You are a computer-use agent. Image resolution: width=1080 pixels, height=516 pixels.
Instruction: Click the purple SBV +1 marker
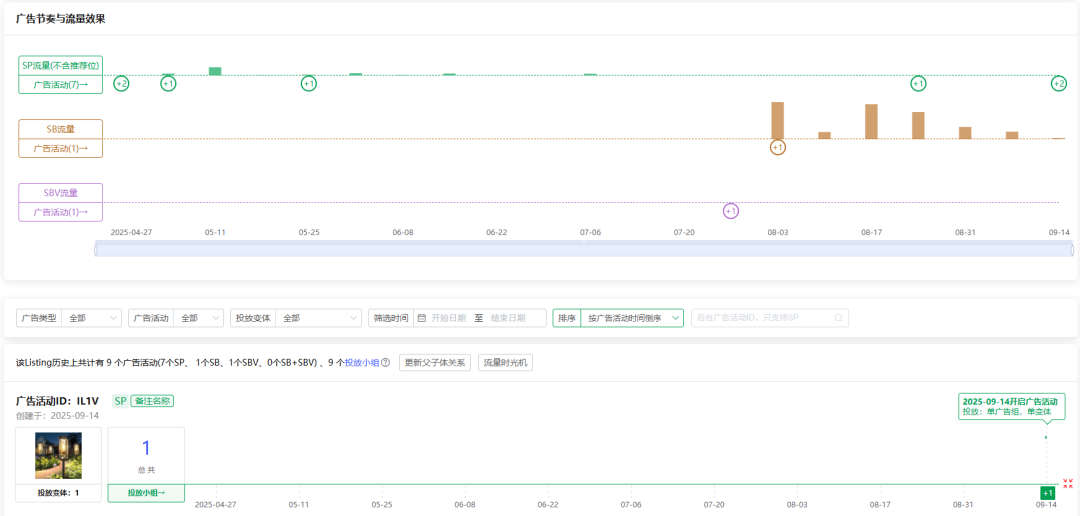tap(731, 211)
